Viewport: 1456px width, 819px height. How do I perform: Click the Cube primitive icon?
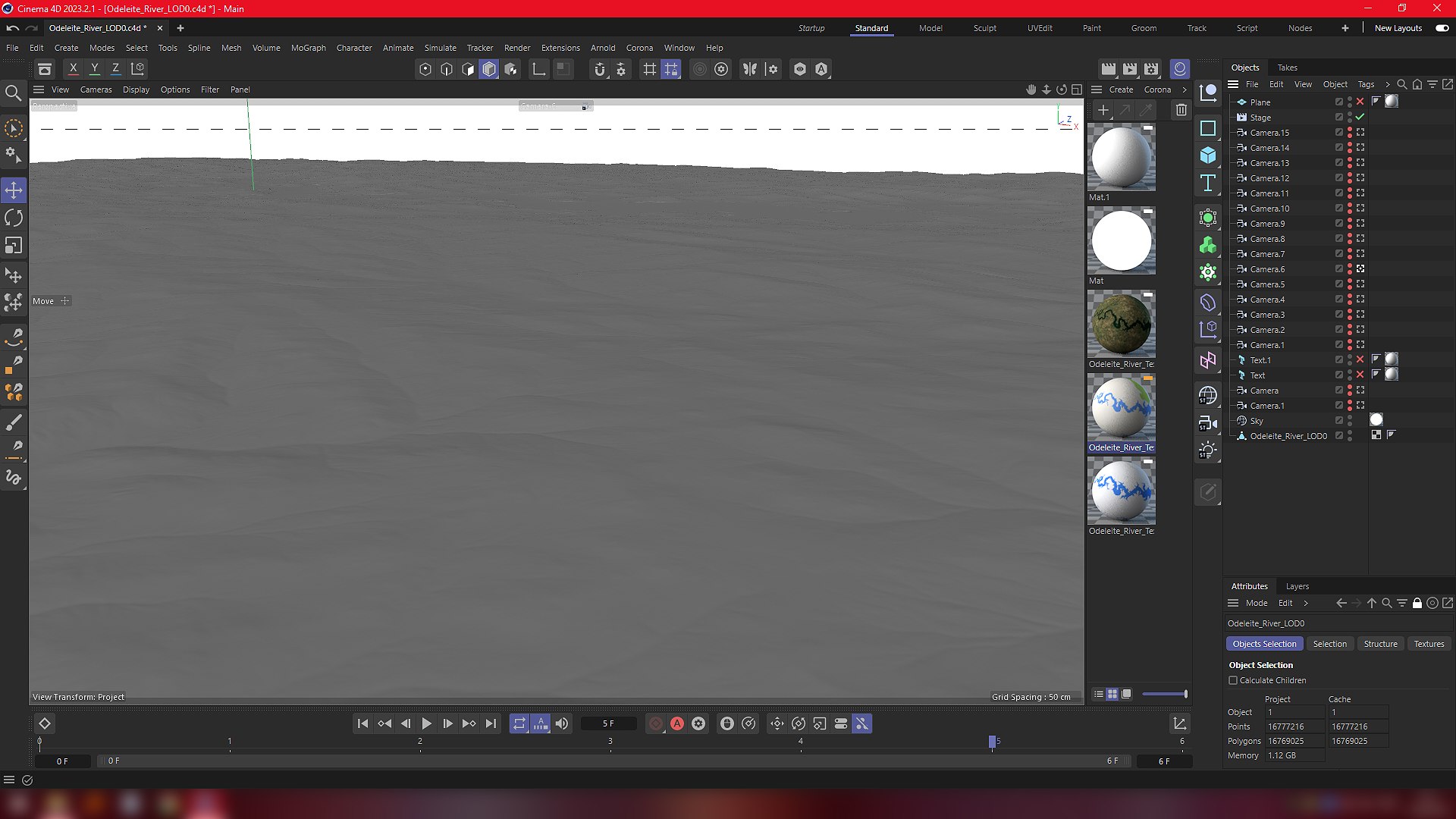pos(1208,155)
